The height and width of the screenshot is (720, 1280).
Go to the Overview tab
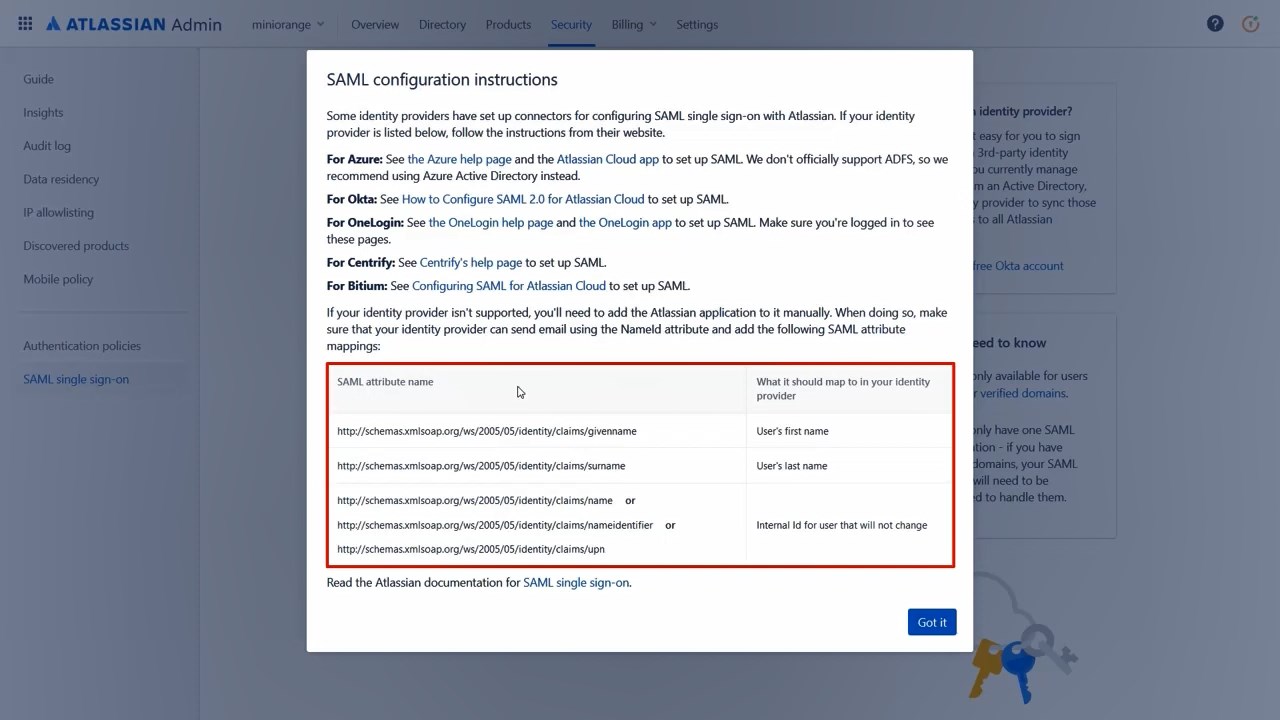click(375, 24)
